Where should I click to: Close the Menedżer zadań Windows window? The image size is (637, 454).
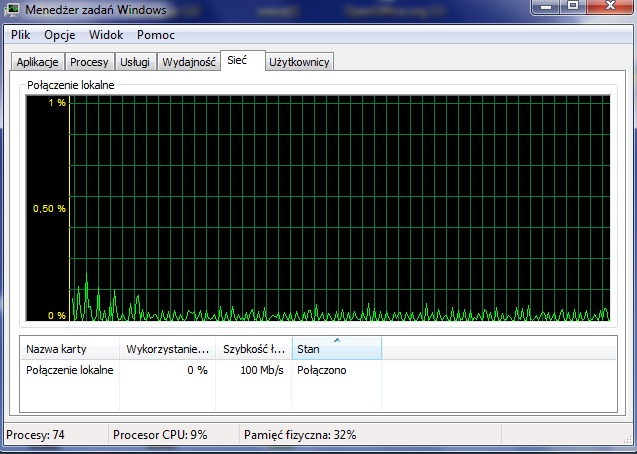(611, 6)
